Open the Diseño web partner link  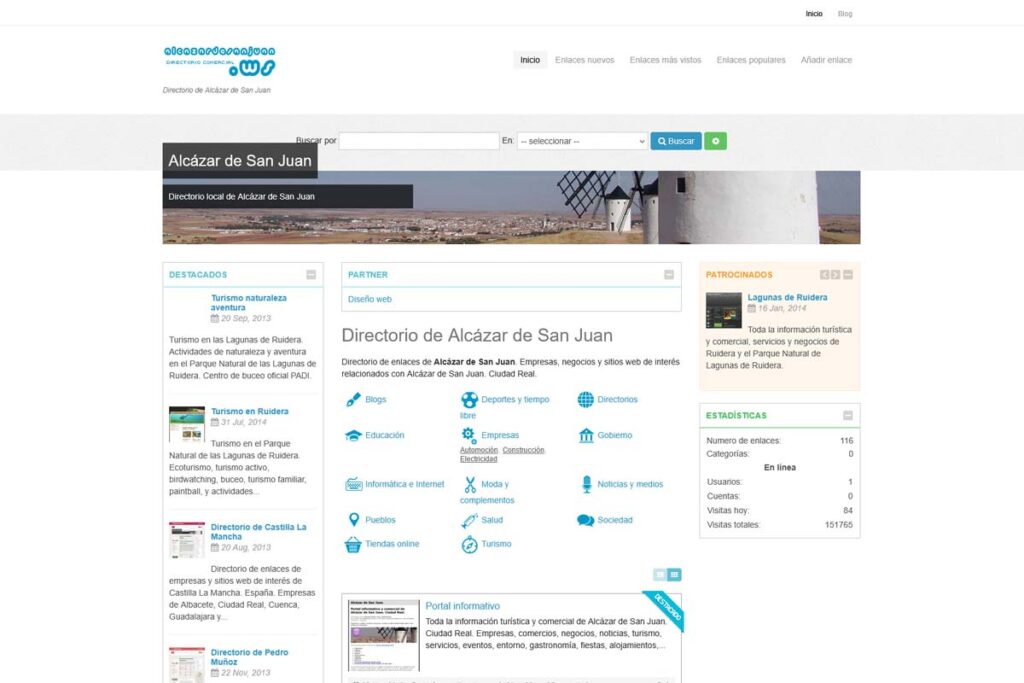370,299
